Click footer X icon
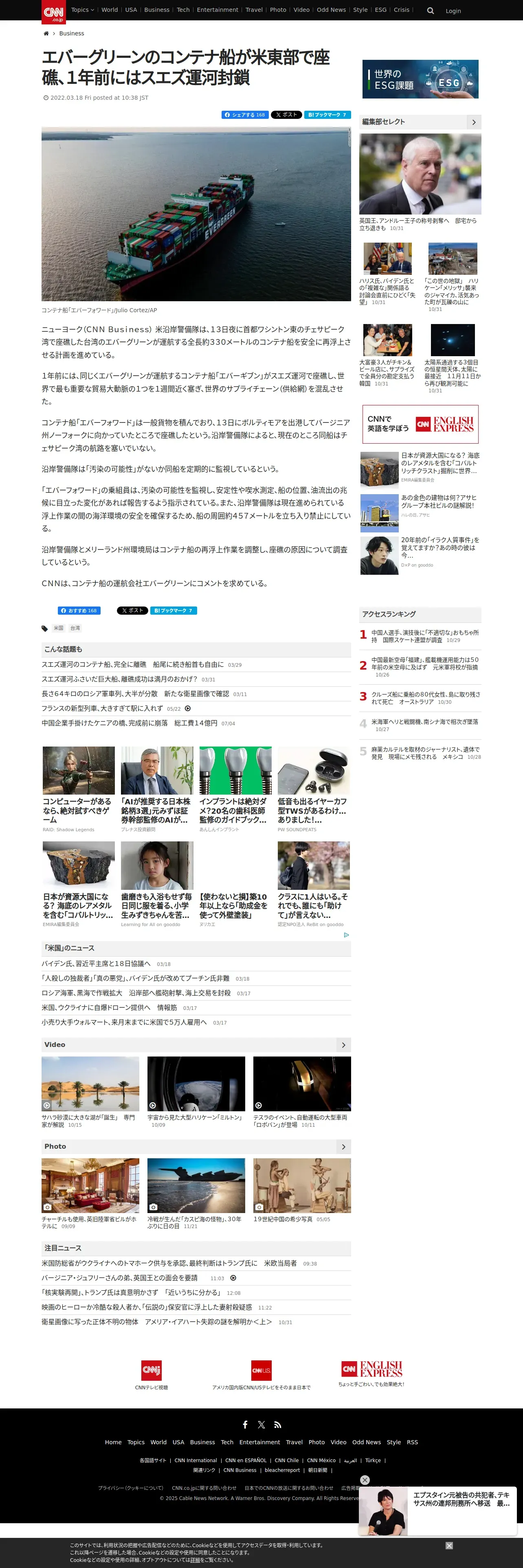The width and height of the screenshot is (523, 1568). [261, 1424]
